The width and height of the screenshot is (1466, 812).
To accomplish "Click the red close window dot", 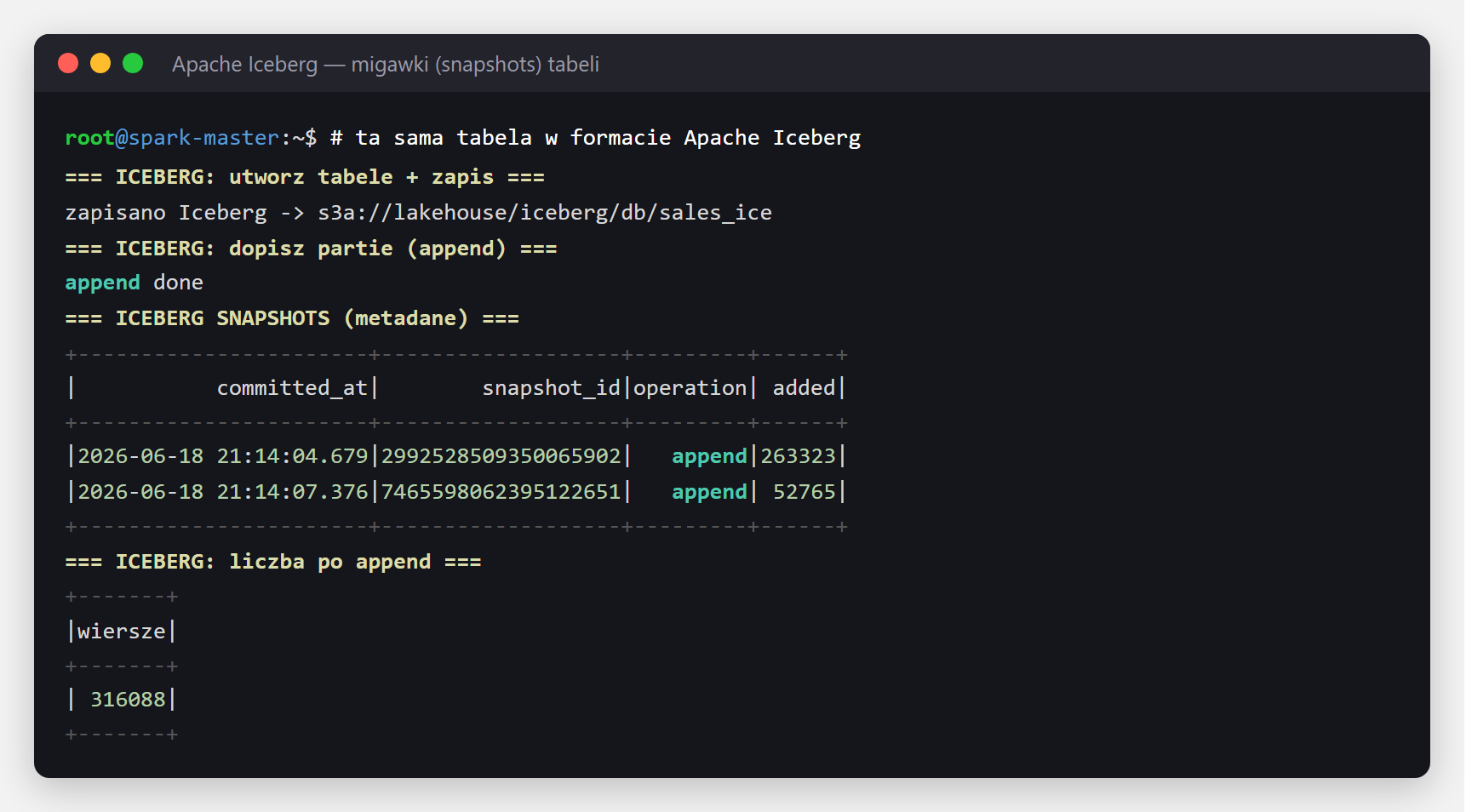I will point(68,63).
